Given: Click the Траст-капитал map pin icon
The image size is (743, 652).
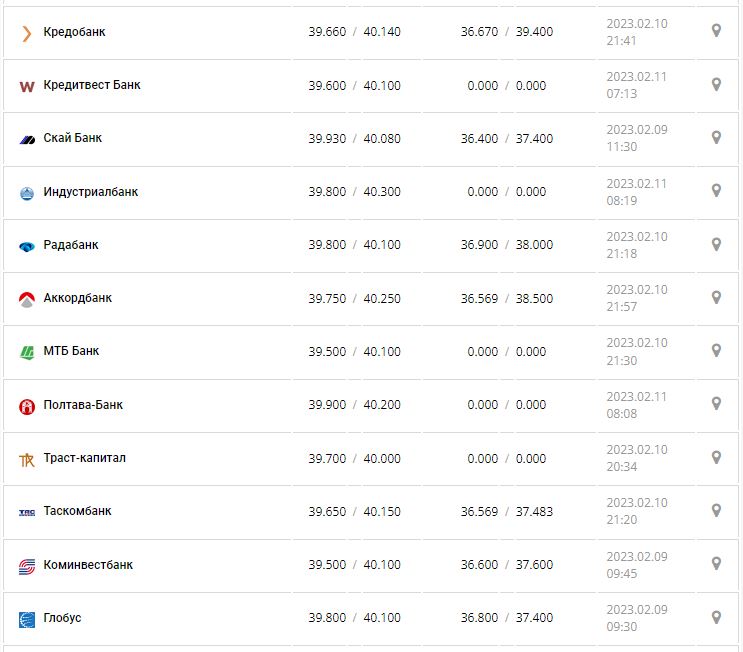Looking at the screenshot, I should [716, 457].
